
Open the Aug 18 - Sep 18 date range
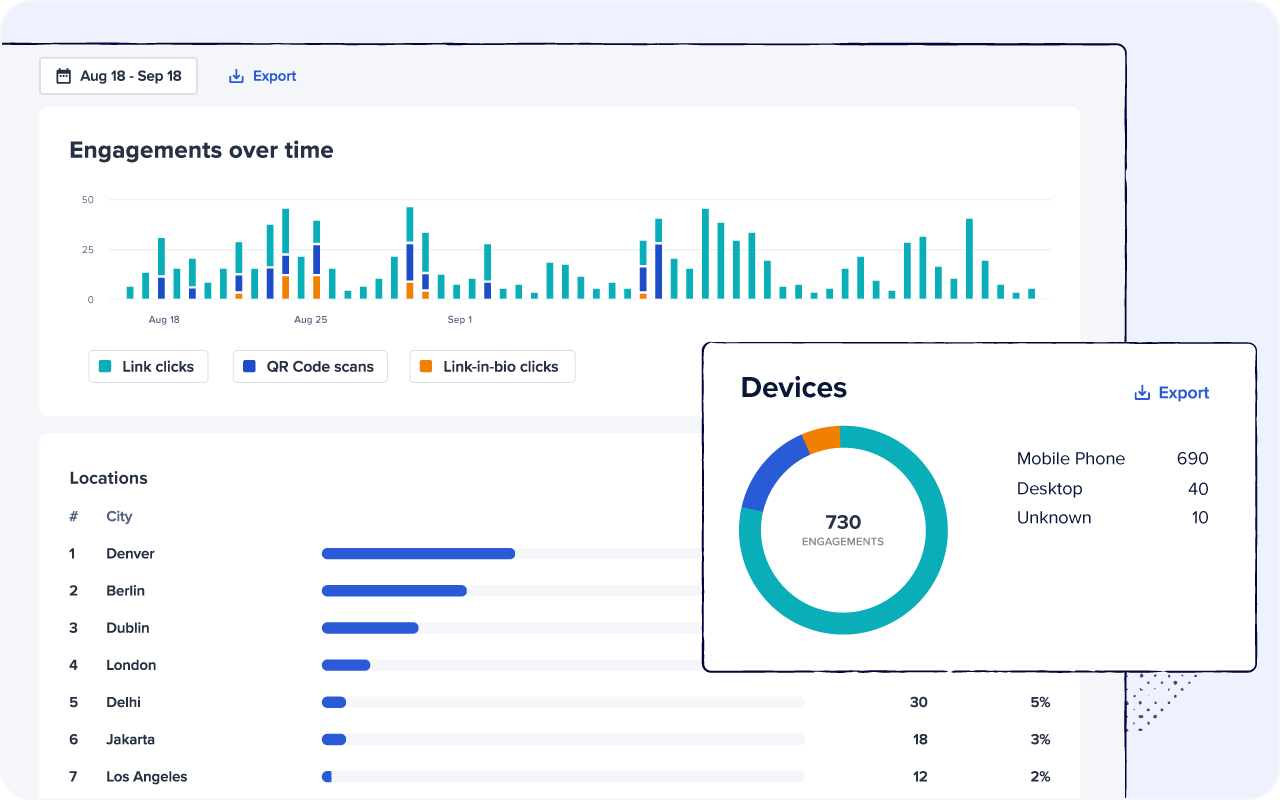point(119,76)
